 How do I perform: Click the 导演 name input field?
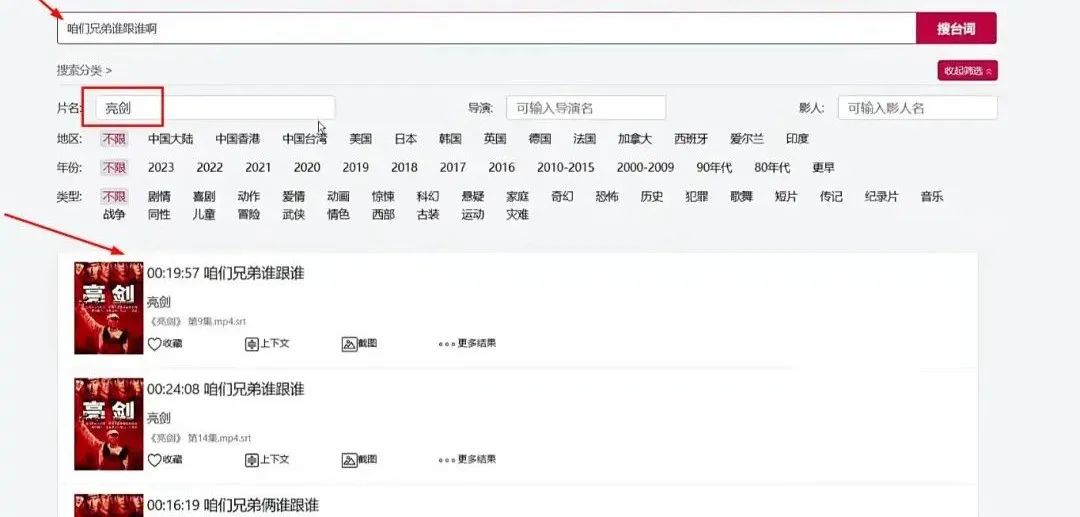coord(586,108)
